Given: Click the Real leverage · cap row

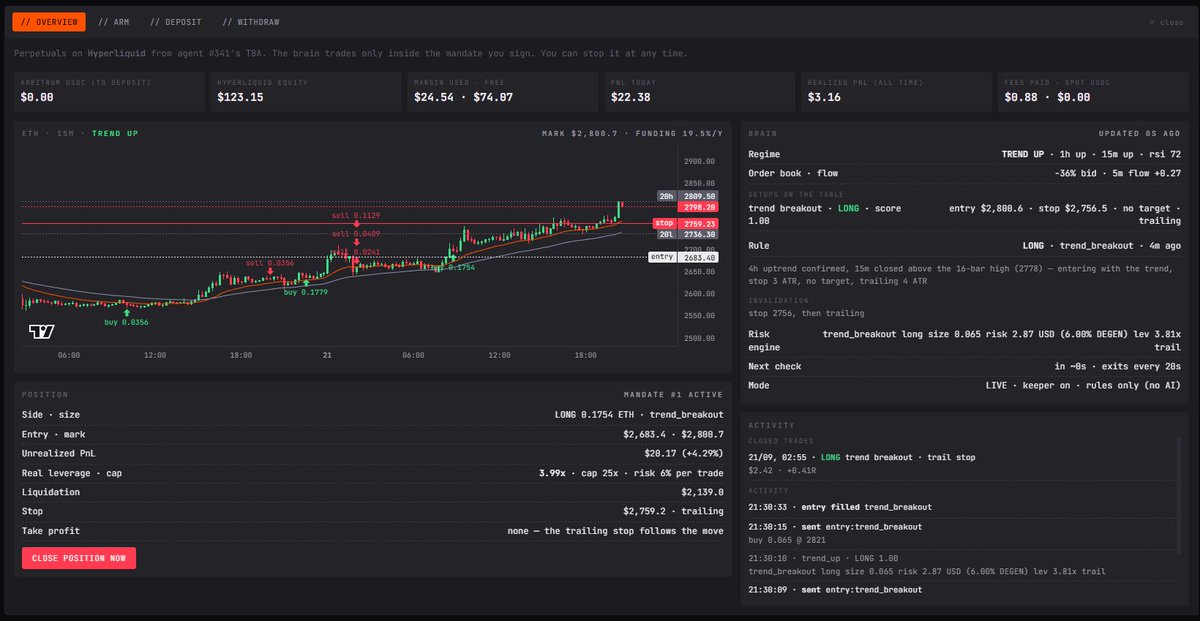Looking at the screenshot, I should click(x=372, y=473).
